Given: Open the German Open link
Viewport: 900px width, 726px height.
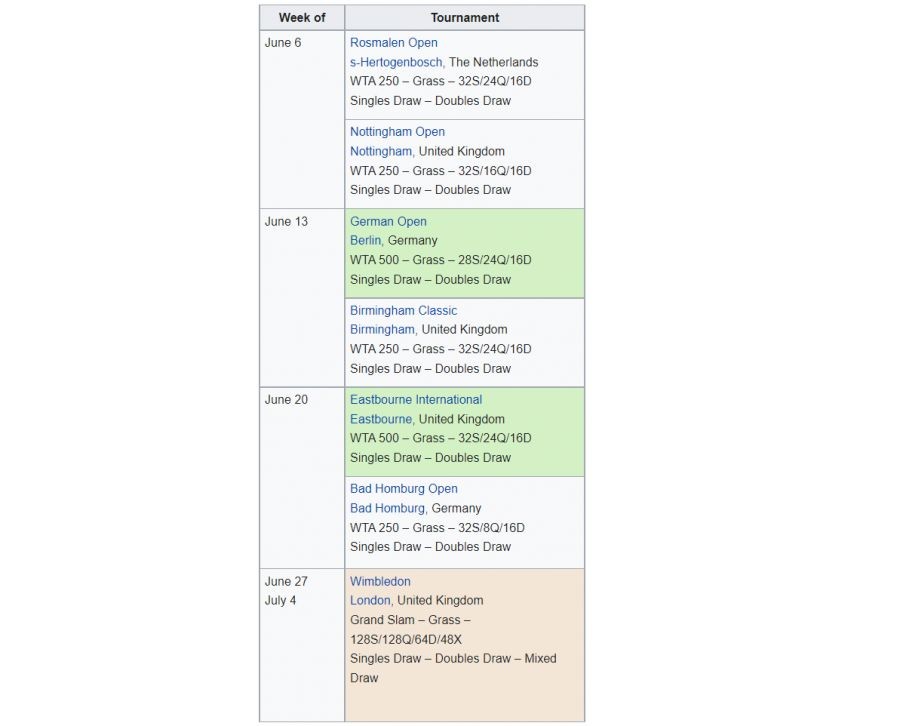Looking at the screenshot, I should click(388, 222).
